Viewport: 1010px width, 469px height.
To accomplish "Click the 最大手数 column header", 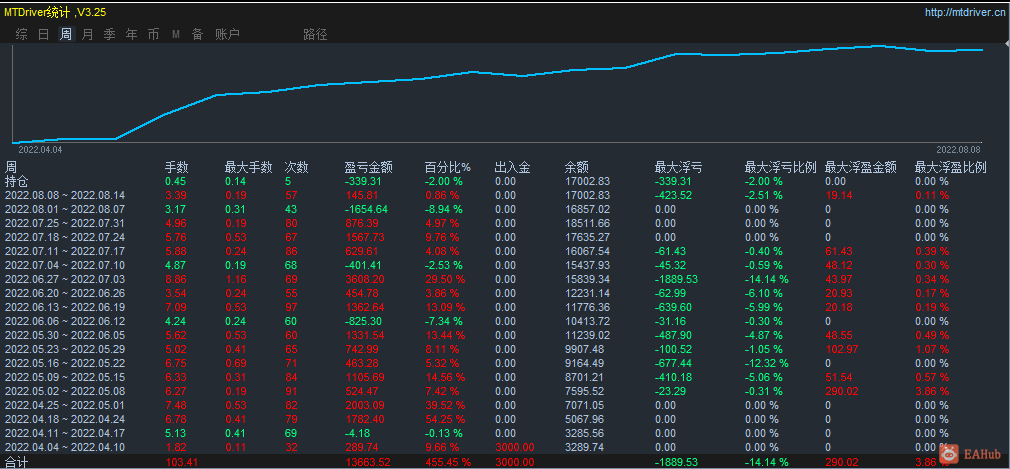I will click(x=248, y=168).
